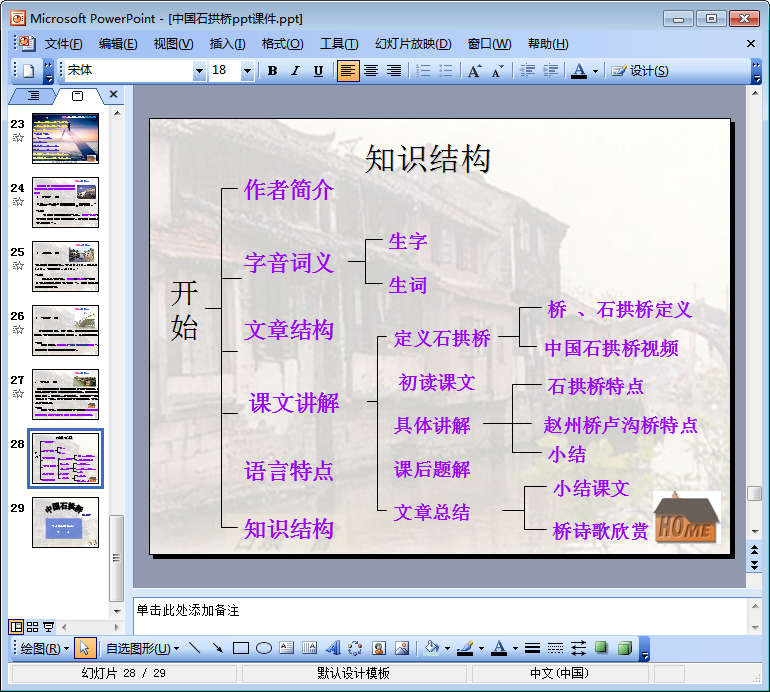This screenshot has height=692, width=770.
Task: Open drawing toolbar font color dropdown
Action: point(515,649)
